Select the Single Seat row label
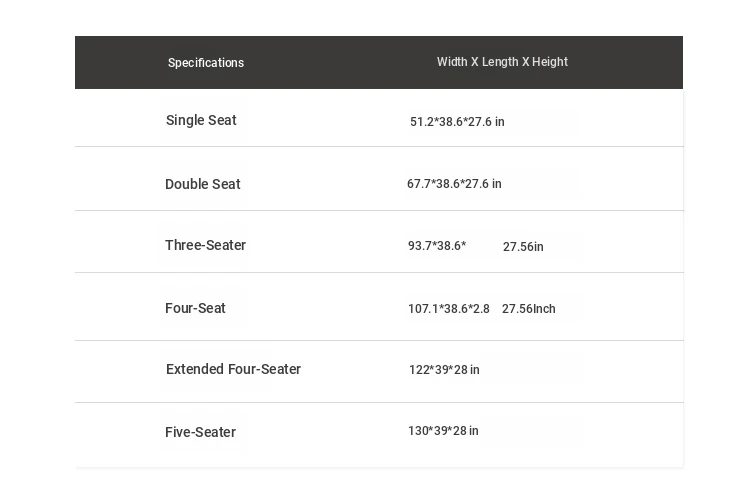The width and height of the screenshot is (750, 500). pos(201,120)
